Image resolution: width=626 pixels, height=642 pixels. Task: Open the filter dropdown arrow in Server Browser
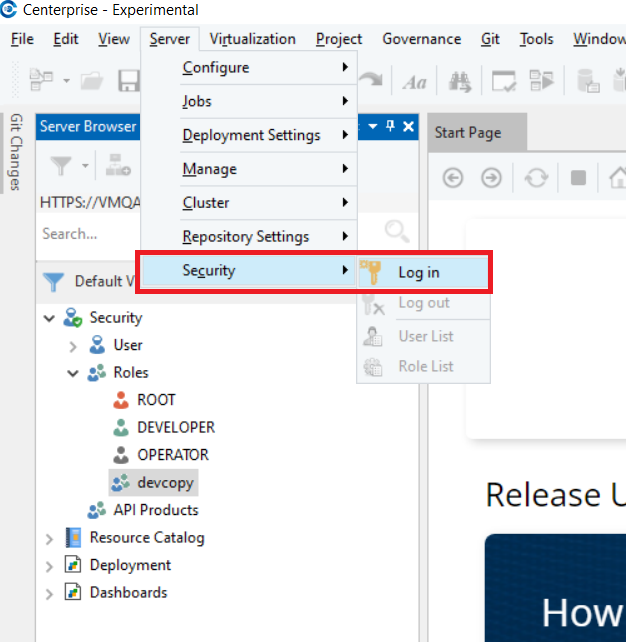85,166
